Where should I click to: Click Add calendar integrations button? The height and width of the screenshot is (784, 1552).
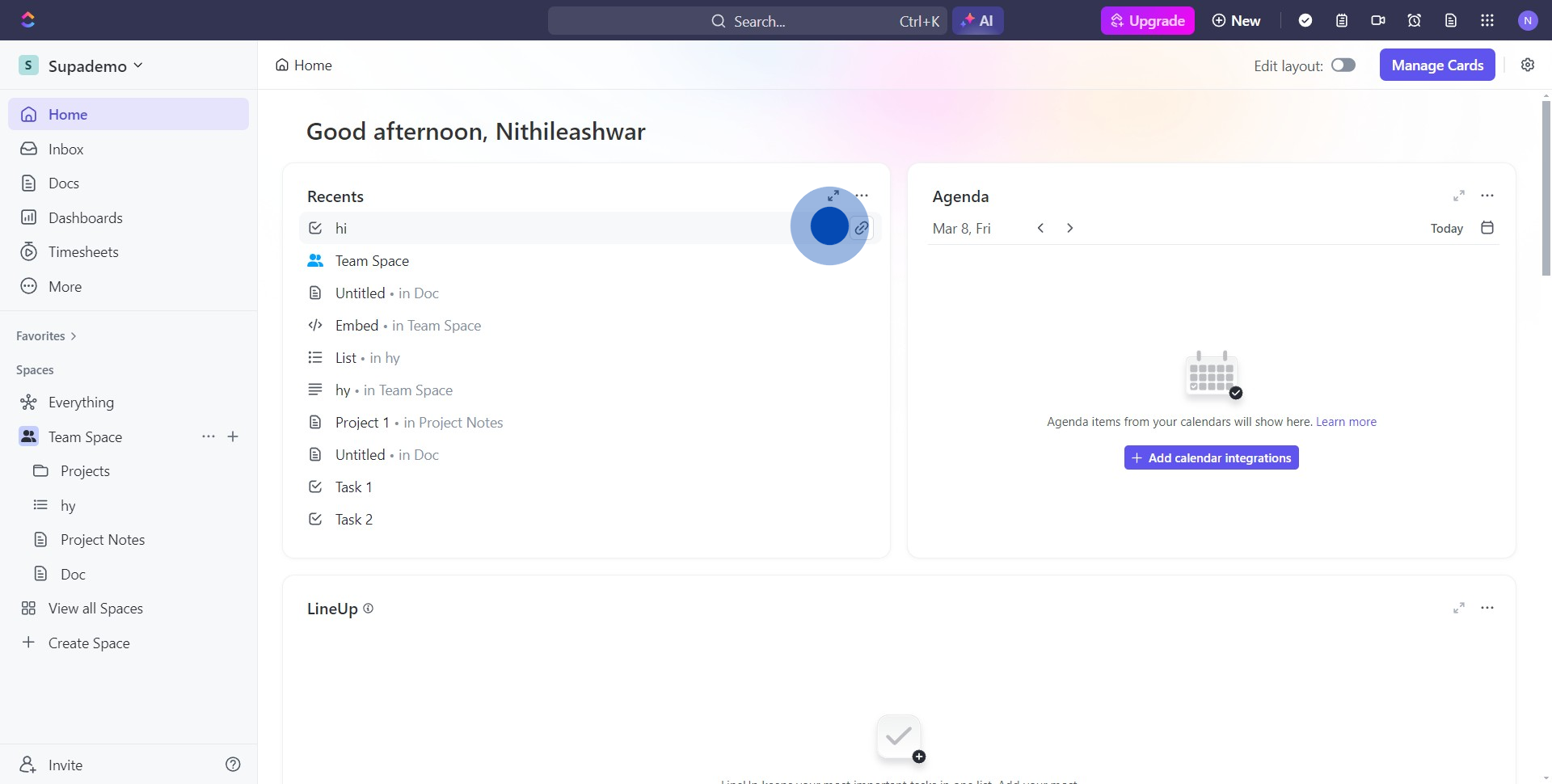click(1211, 458)
